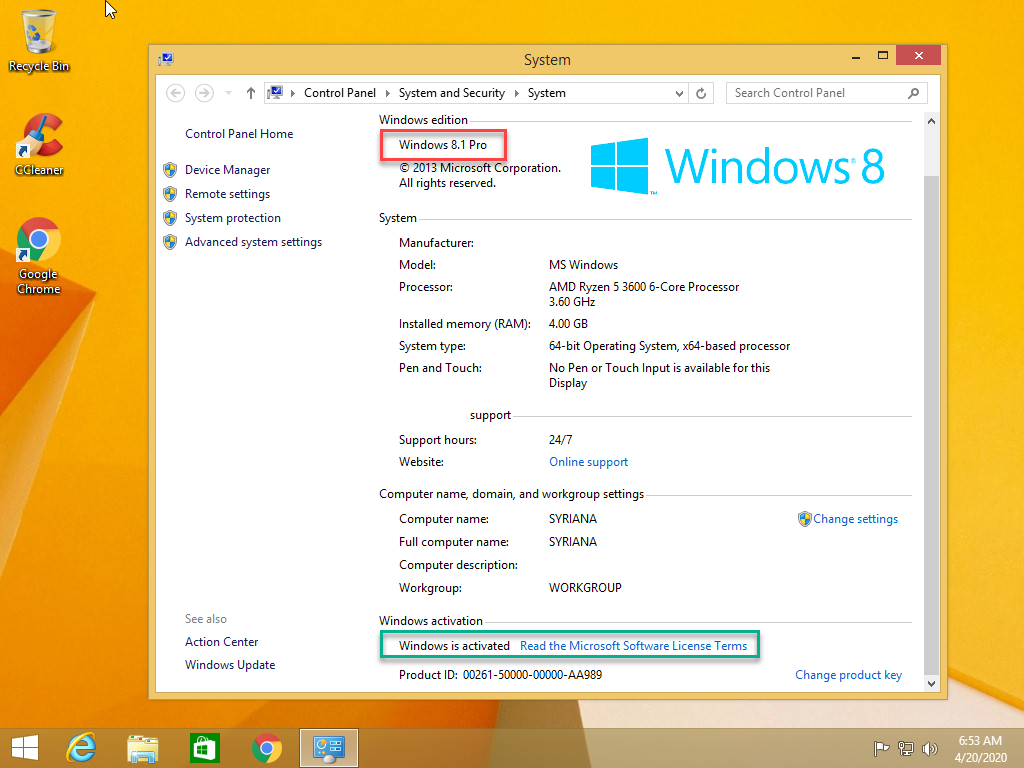Click scrollbar up arrow
This screenshot has height=768, width=1024.
(931, 121)
